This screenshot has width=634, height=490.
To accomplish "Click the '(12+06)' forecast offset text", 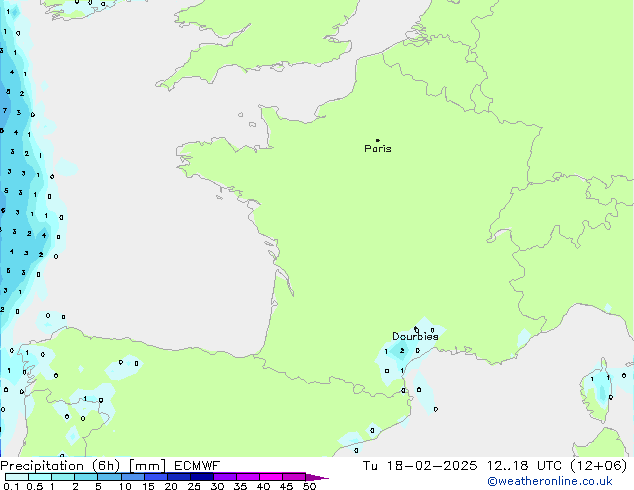I will [599, 466].
